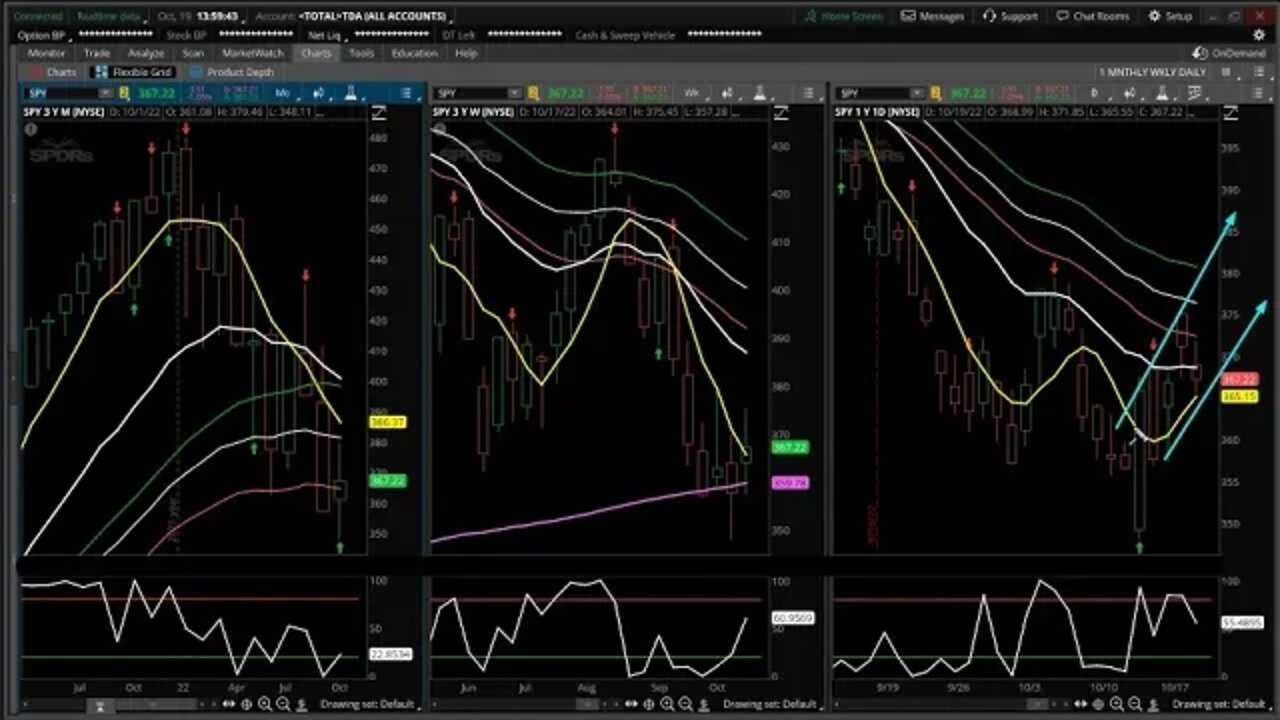The width and height of the screenshot is (1280, 720).
Task: Toggle price axis expansion on weekly chart
Action: coord(781,111)
